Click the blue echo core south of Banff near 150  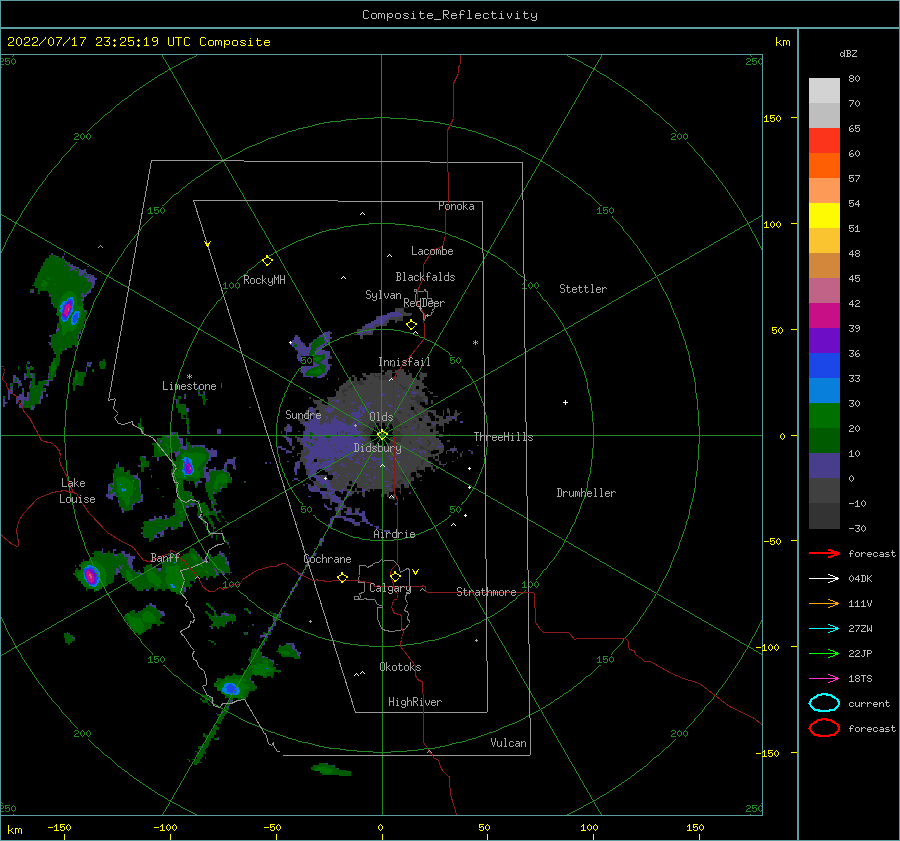(x=230, y=688)
